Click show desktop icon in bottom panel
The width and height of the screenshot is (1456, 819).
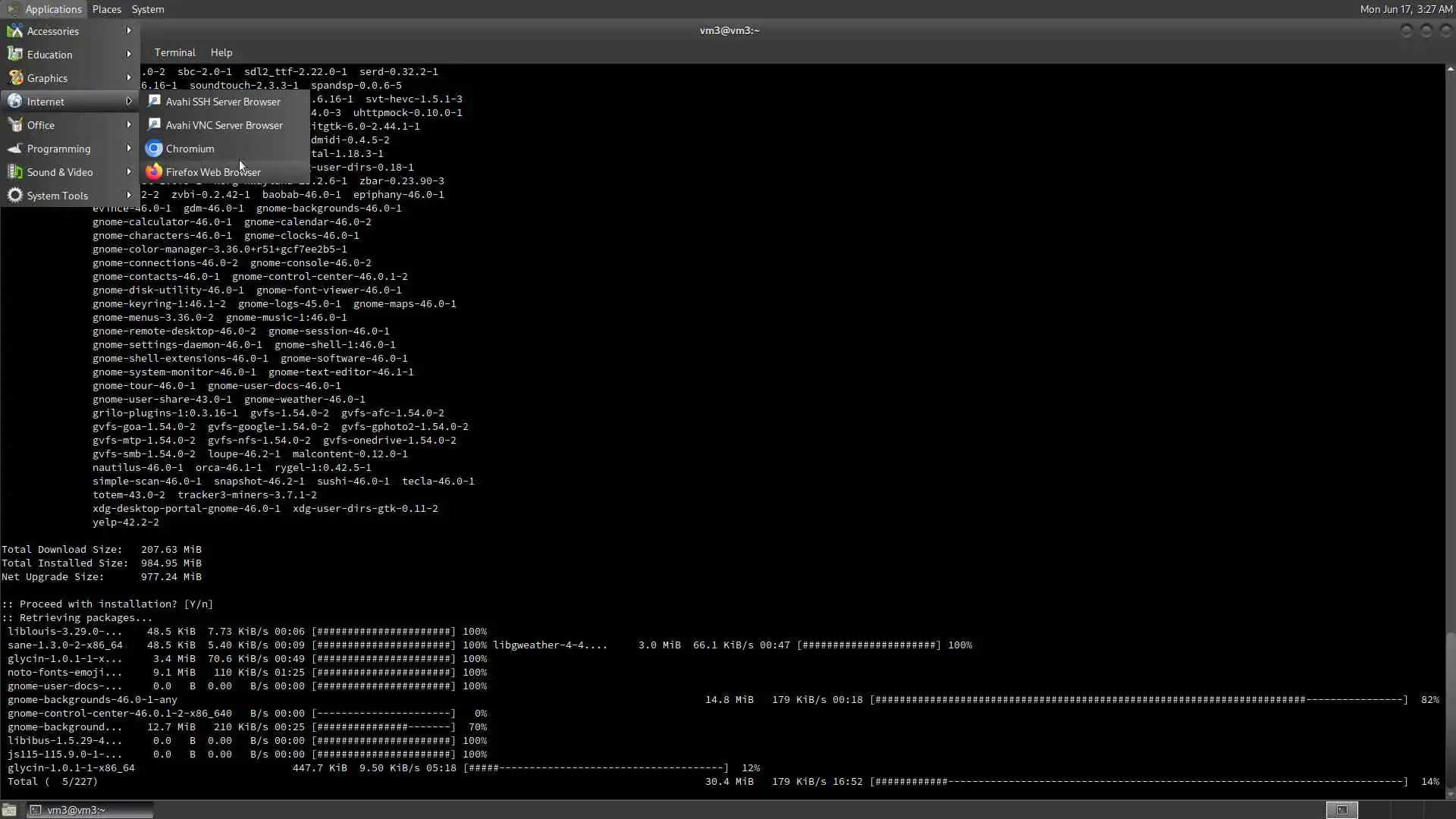coord(9,810)
